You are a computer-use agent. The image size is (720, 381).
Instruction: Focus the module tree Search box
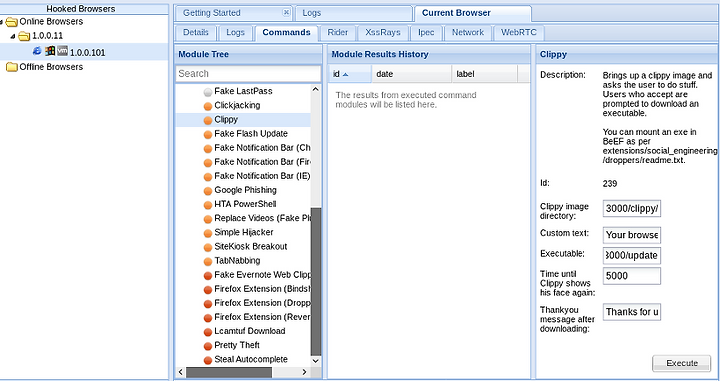pos(248,74)
